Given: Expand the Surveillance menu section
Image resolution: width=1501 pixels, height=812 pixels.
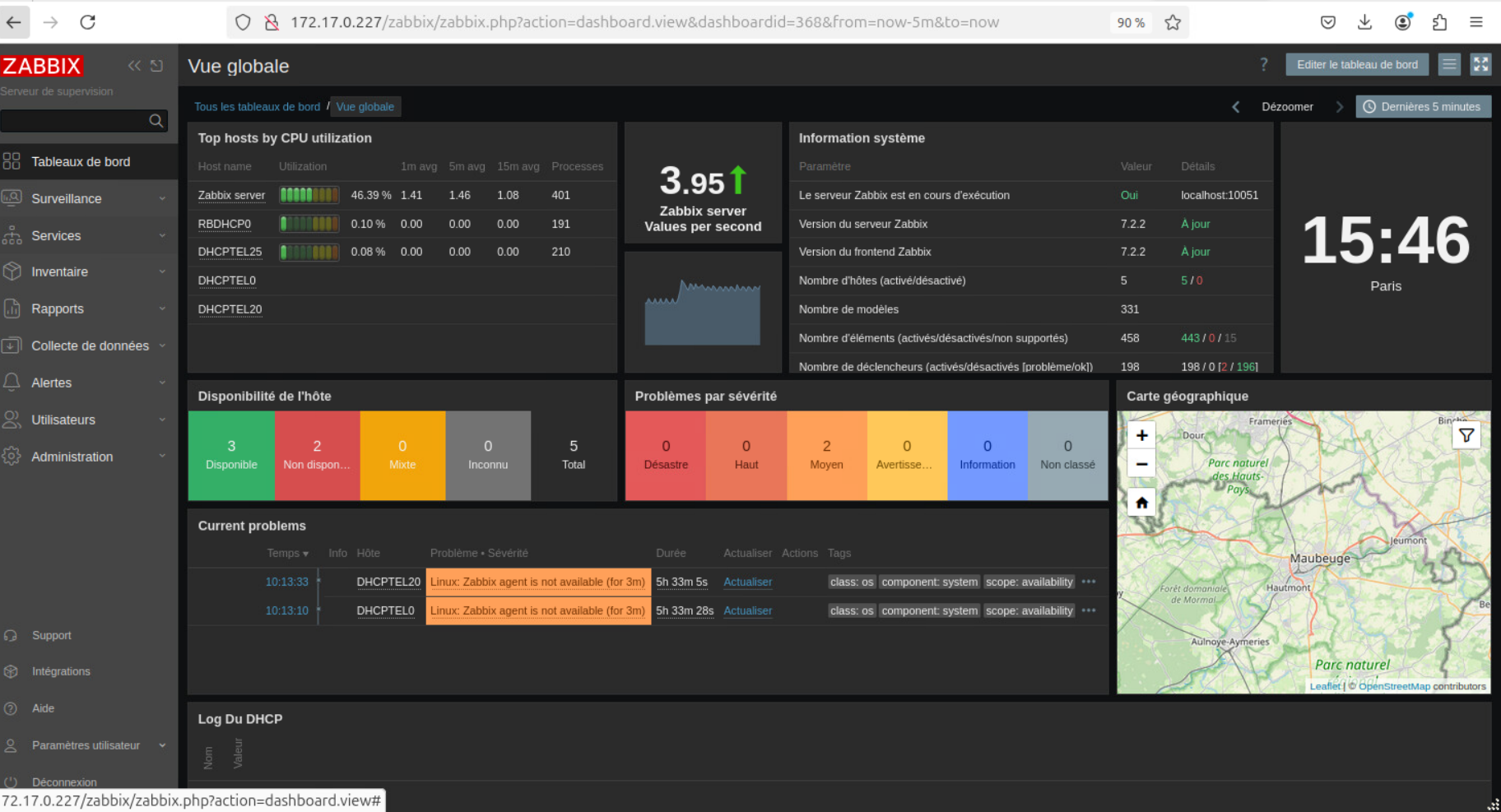Looking at the screenshot, I should tap(82, 198).
